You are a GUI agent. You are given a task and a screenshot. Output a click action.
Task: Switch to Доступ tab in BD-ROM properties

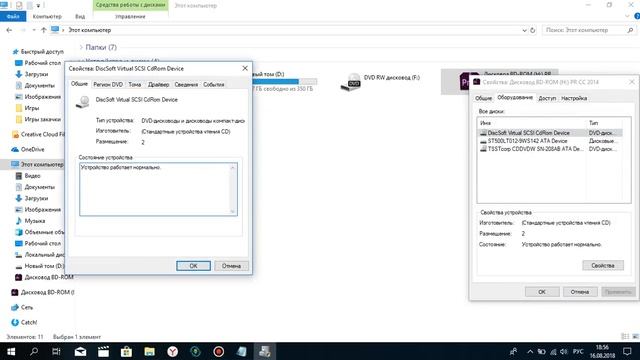547,98
